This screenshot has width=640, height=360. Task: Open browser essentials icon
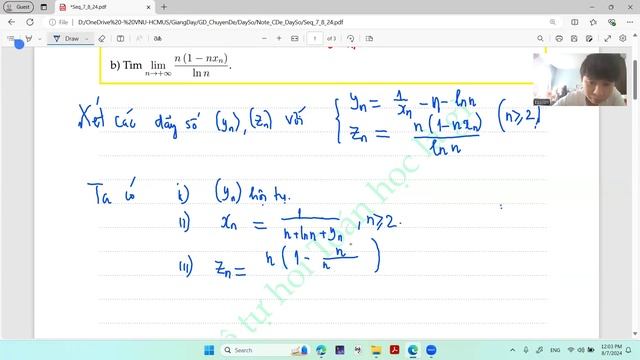pyautogui.click(x=611, y=22)
